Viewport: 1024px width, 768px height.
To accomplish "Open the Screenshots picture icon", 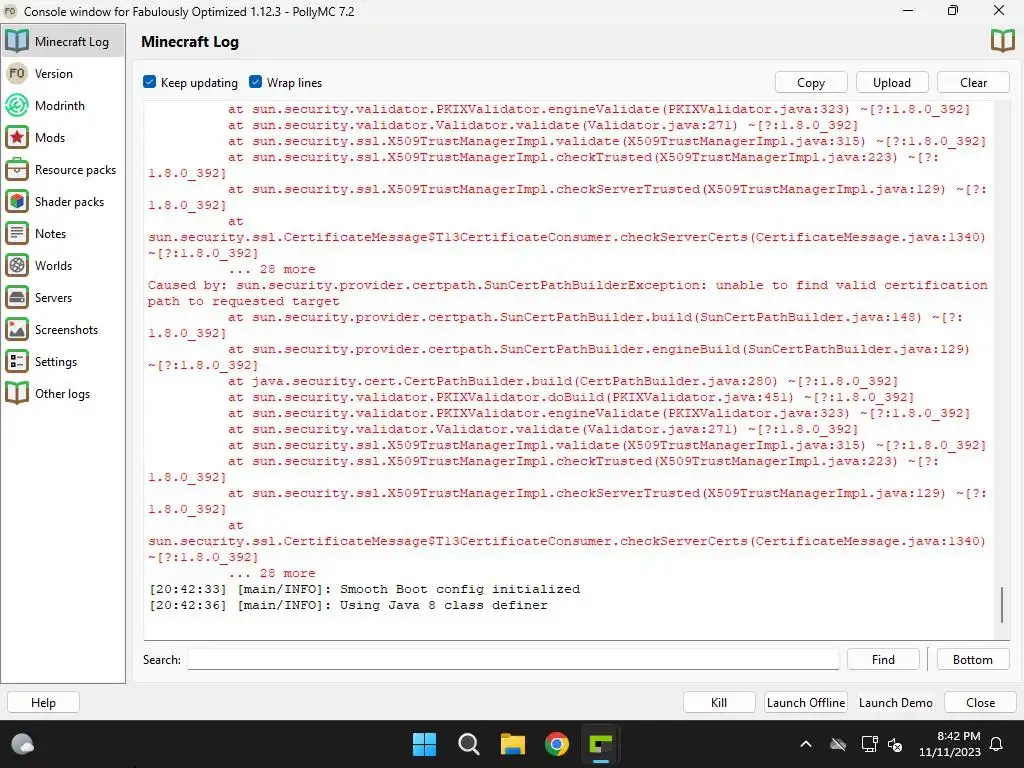I will tap(17, 329).
